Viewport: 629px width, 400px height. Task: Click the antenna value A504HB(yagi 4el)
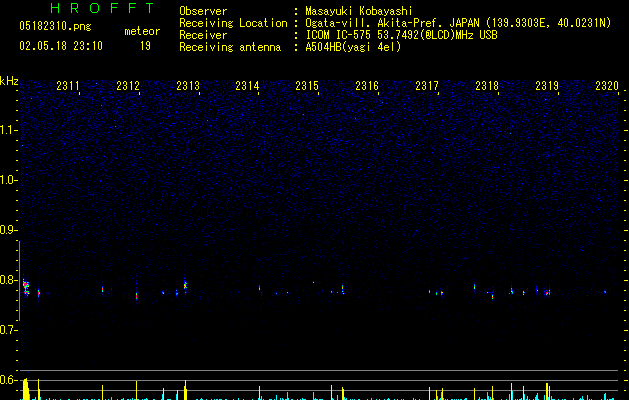pyautogui.click(x=353, y=47)
